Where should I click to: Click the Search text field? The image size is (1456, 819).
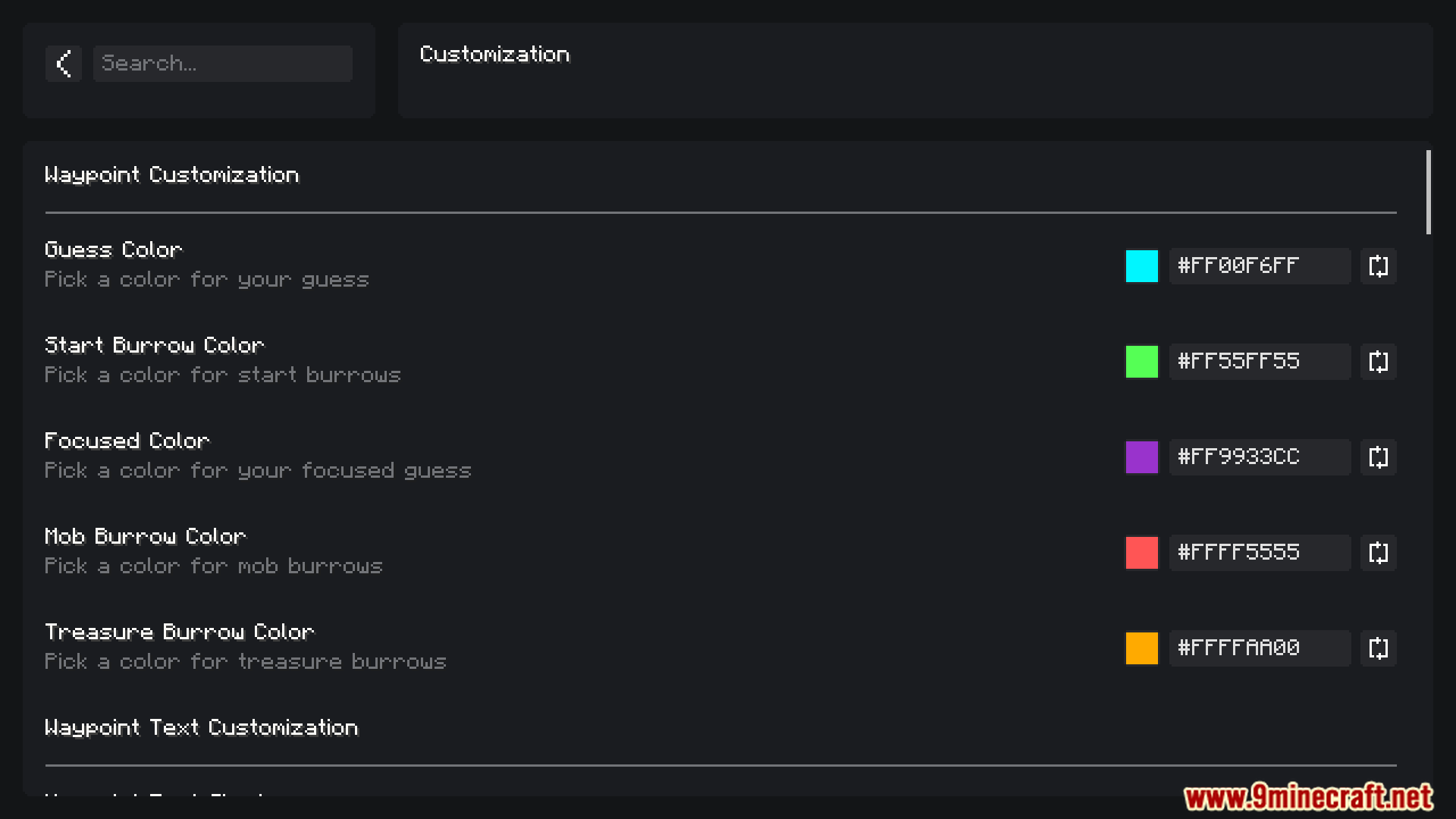222,64
